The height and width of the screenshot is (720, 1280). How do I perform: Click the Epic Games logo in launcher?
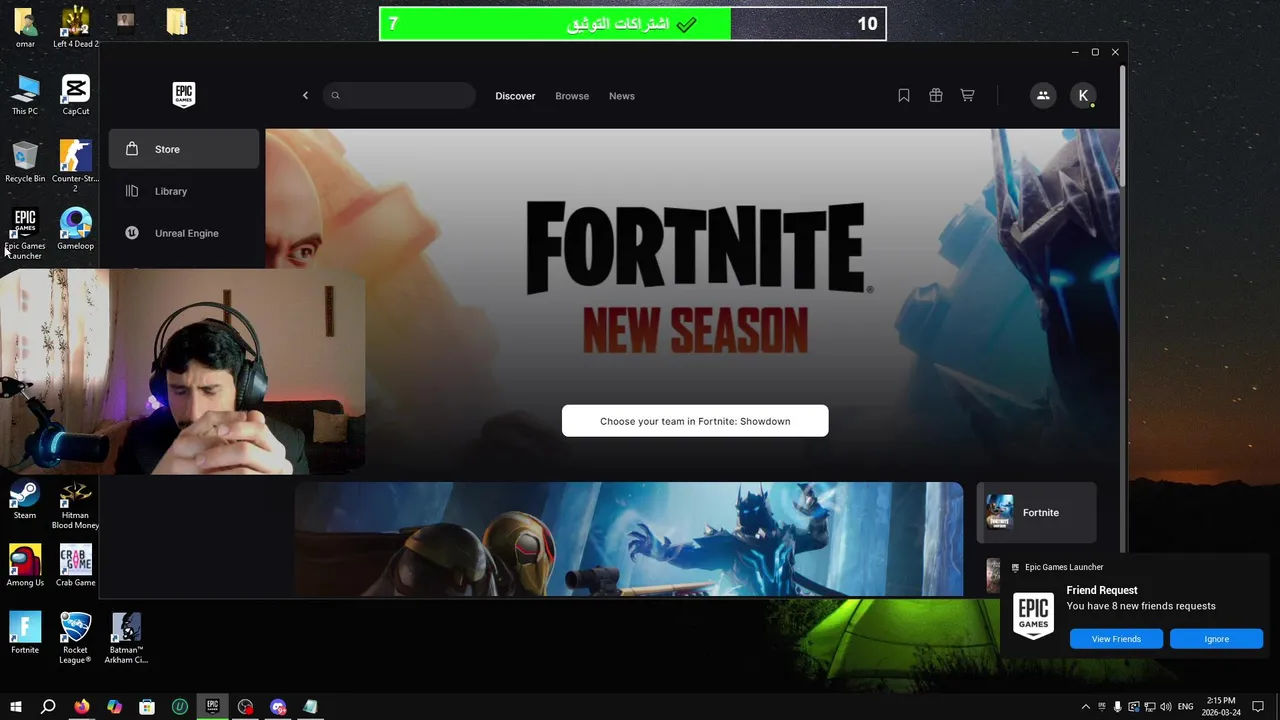point(184,95)
